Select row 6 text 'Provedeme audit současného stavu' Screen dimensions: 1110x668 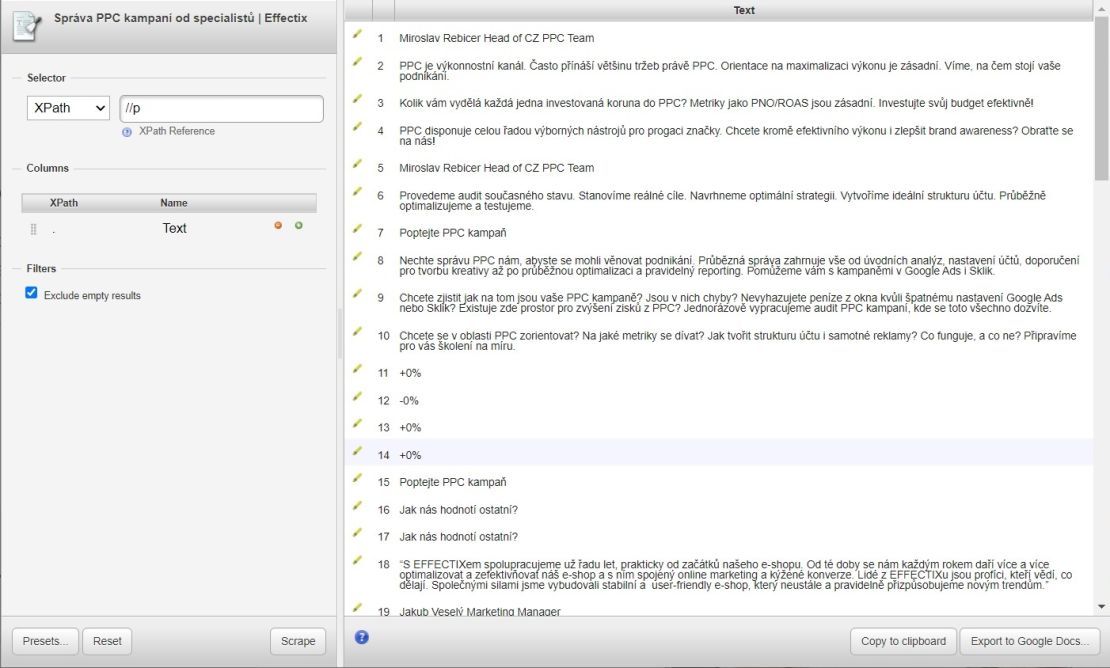pyautogui.click(x=722, y=201)
